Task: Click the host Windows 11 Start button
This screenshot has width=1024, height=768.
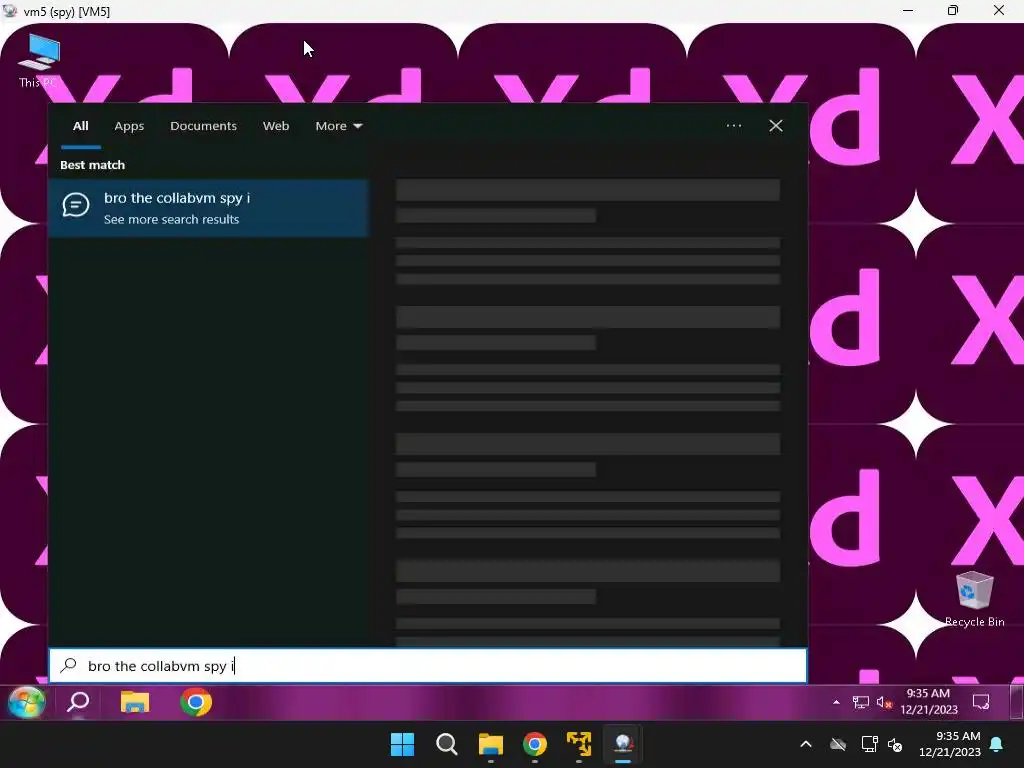Action: click(402, 744)
